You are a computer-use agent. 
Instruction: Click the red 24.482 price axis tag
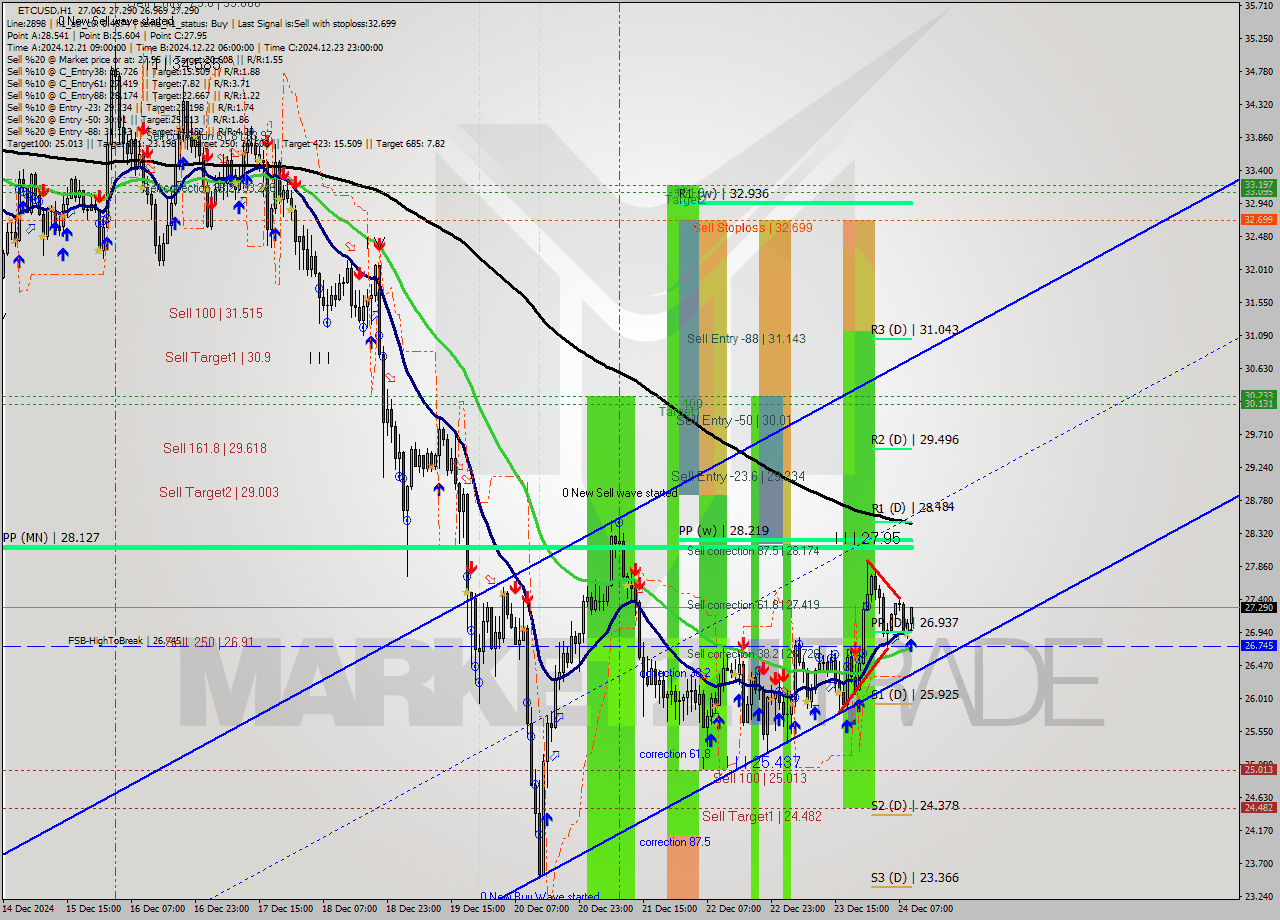(x=1258, y=807)
